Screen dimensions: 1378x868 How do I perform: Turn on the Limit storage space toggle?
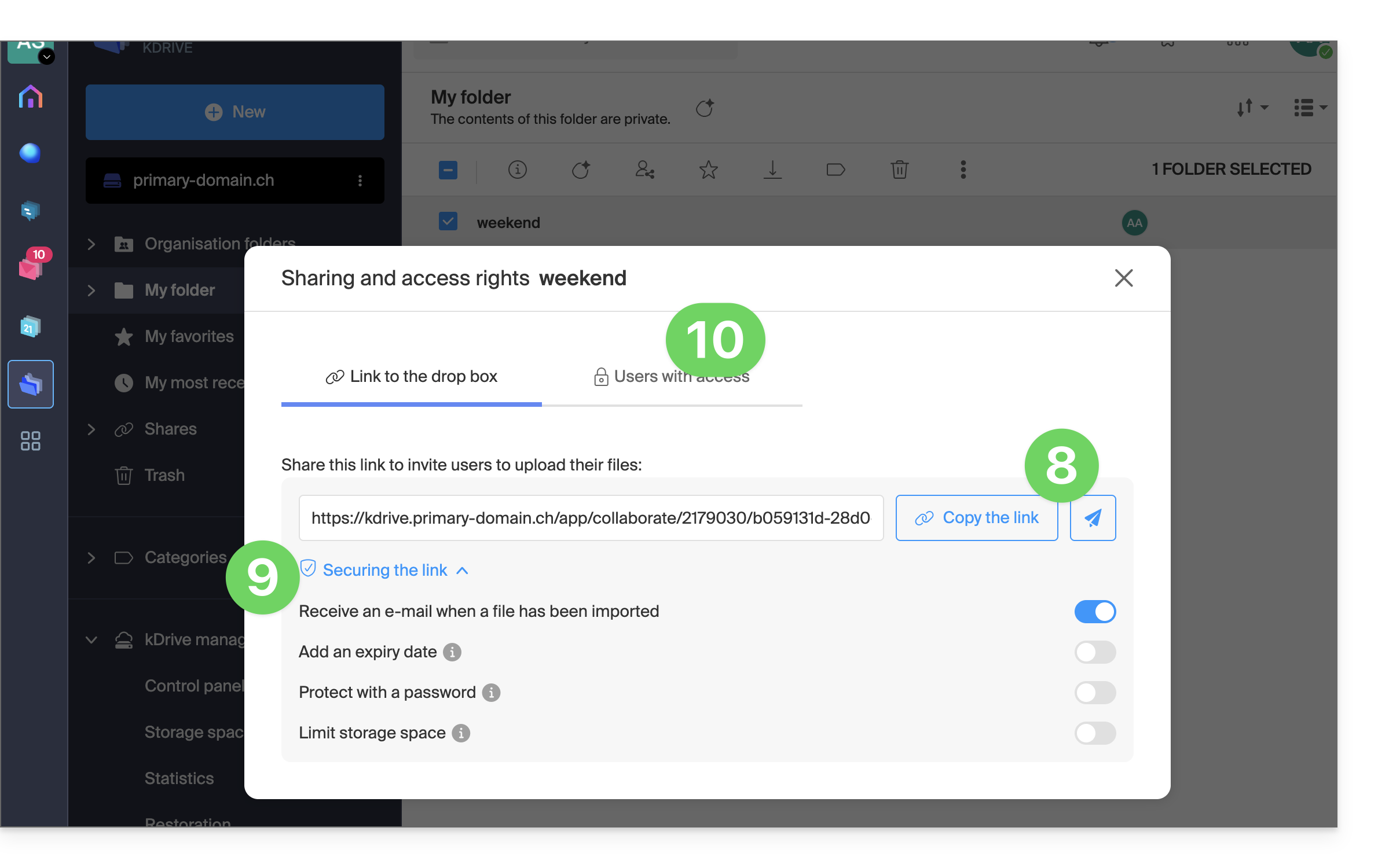tap(1095, 733)
